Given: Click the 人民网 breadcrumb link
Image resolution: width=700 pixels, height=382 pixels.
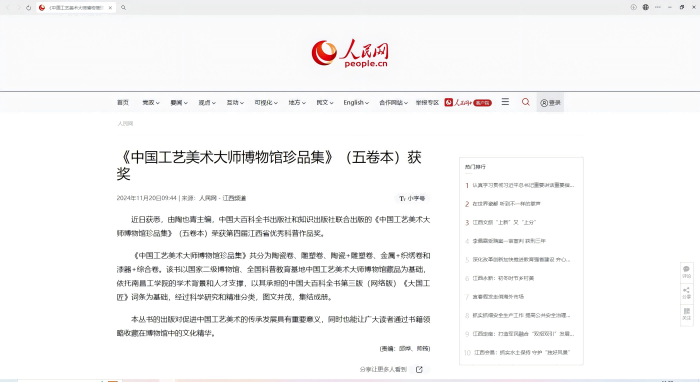Looking at the screenshot, I should click(x=125, y=124).
